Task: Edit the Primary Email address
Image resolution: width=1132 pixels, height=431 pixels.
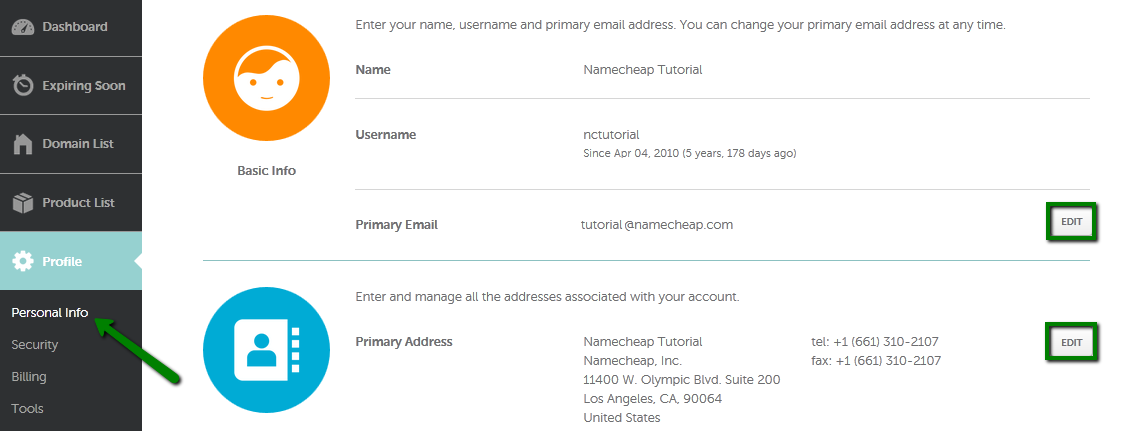Action: click(1071, 222)
